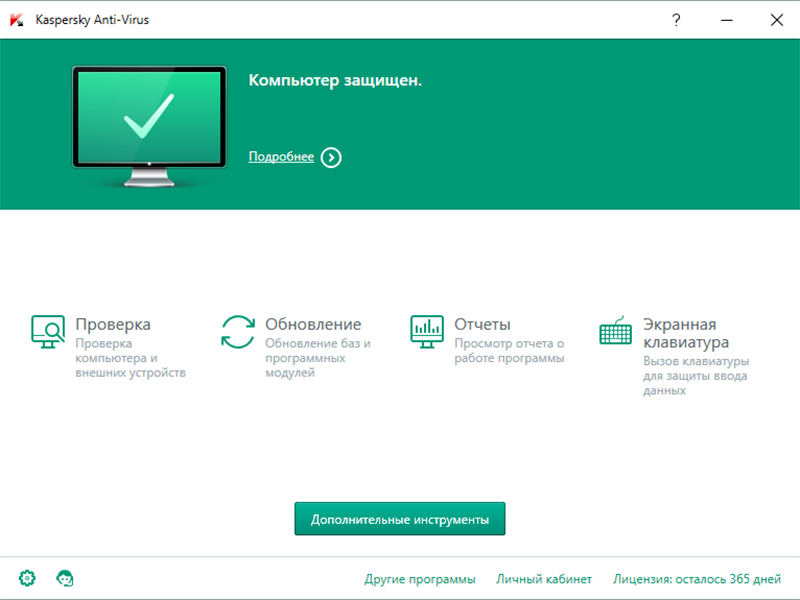The image size is (800, 600).
Task: Open the Отчеты heading text
Action: click(482, 324)
